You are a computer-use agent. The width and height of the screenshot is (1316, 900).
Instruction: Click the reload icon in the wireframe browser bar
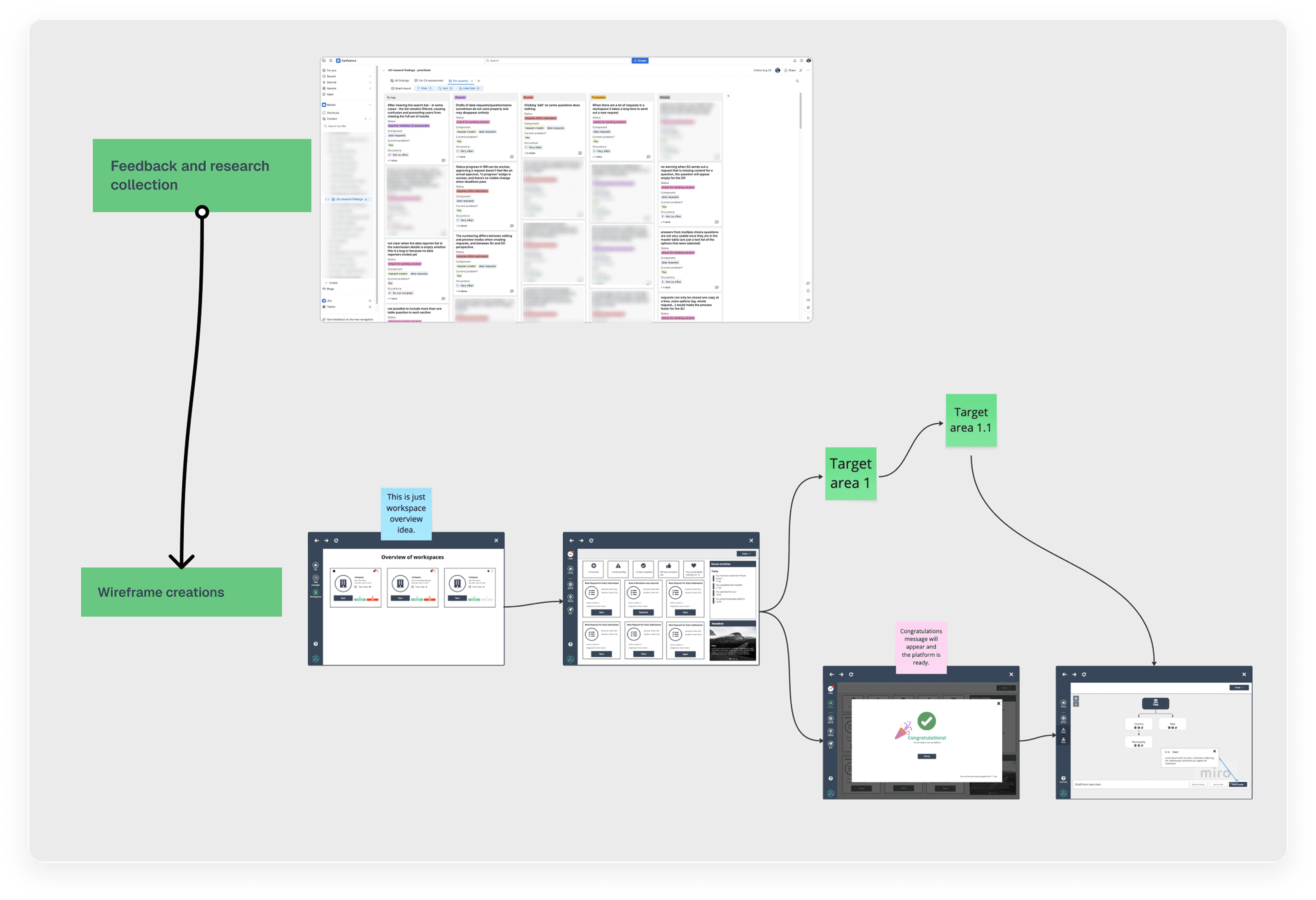tap(336, 541)
